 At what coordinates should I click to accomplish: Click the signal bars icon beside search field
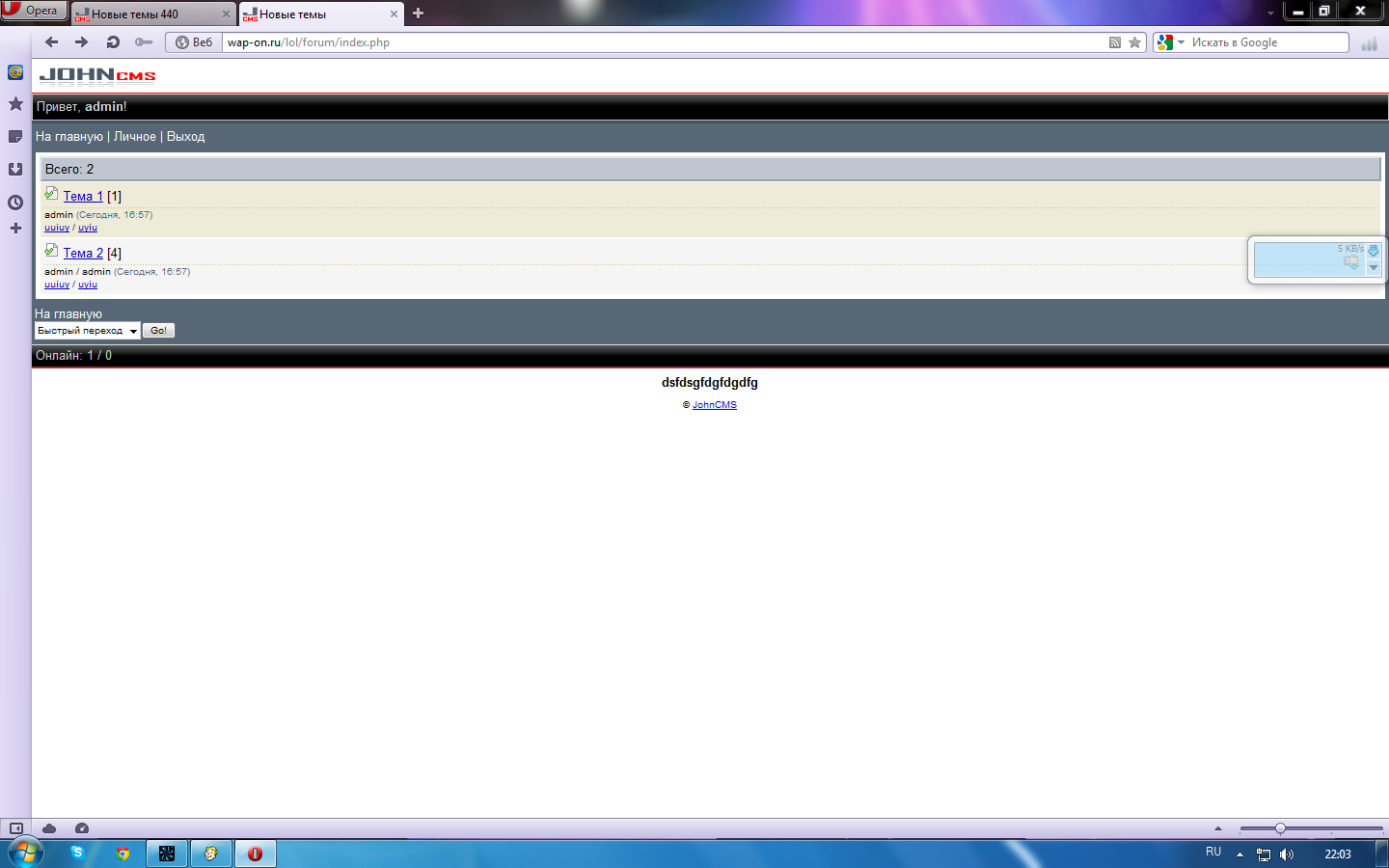(x=1369, y=43)
